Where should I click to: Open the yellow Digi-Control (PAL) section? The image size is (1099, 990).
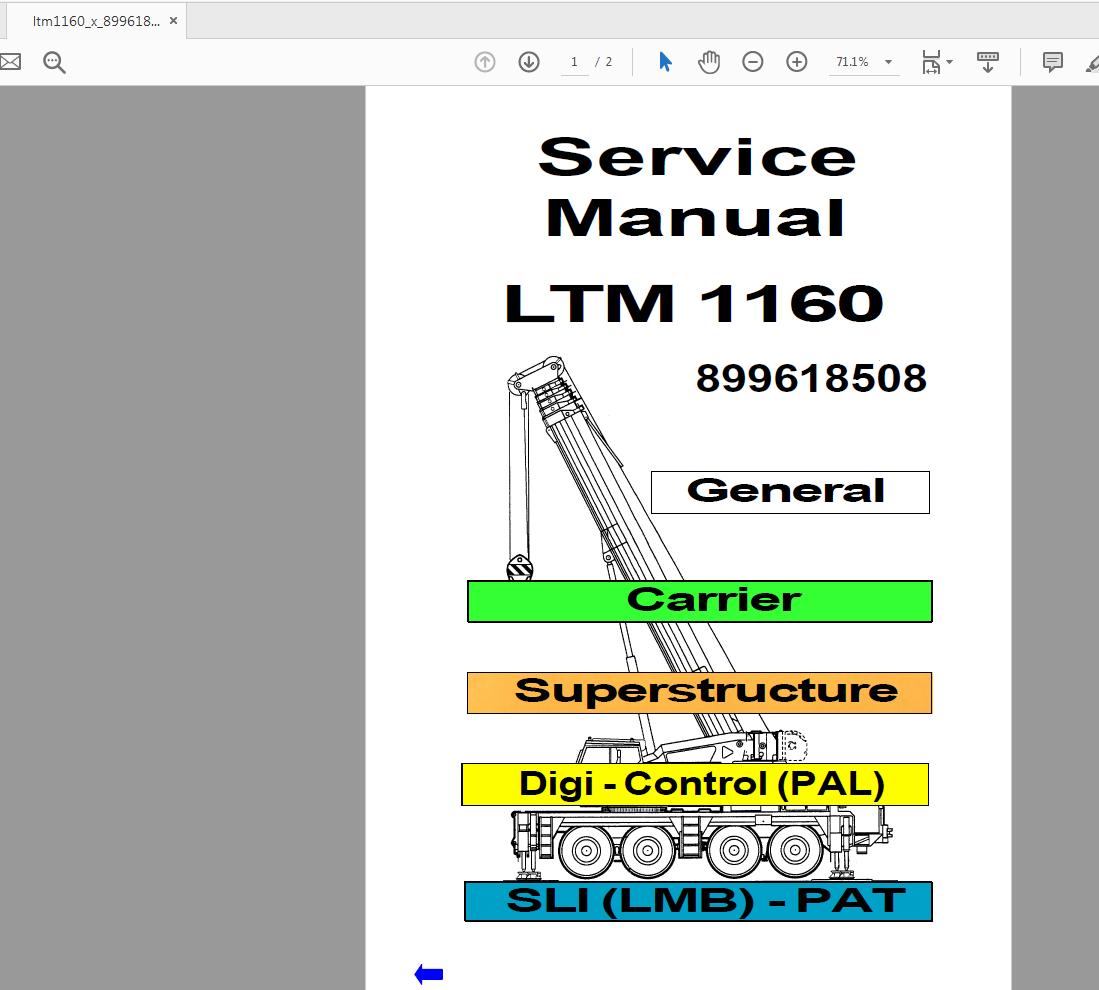695,785
